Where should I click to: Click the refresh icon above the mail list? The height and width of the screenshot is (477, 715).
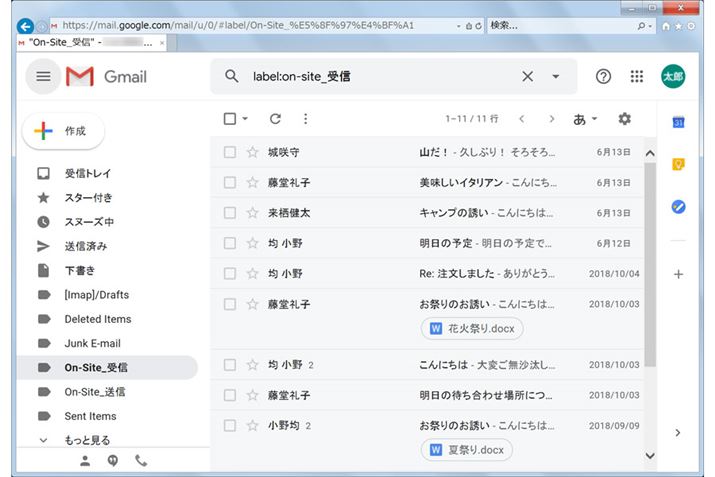pos(275,119)
